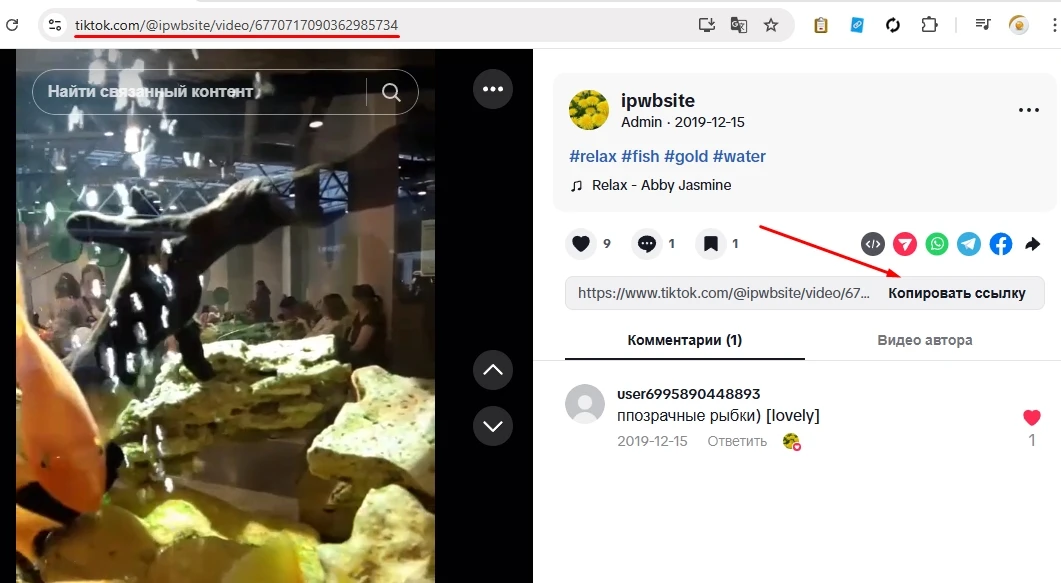Like the video with the heart icon
Viewport: 1061px width, 583px height.
coord(581,243)
